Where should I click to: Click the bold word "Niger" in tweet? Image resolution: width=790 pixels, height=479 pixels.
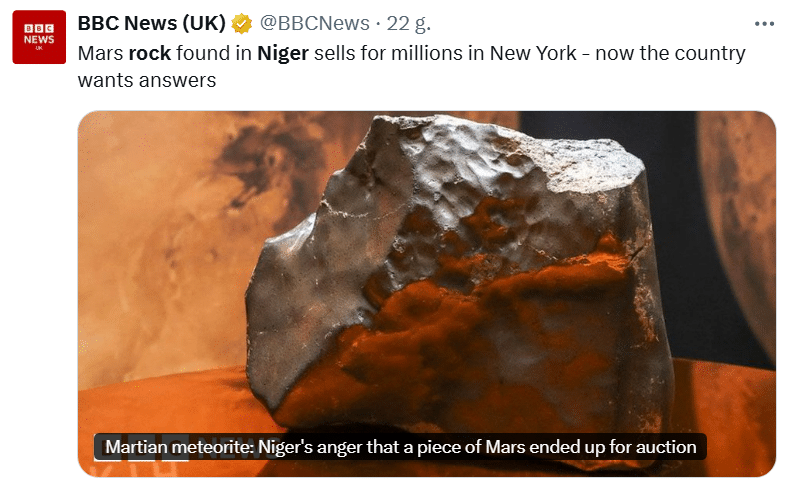(283, 53)
